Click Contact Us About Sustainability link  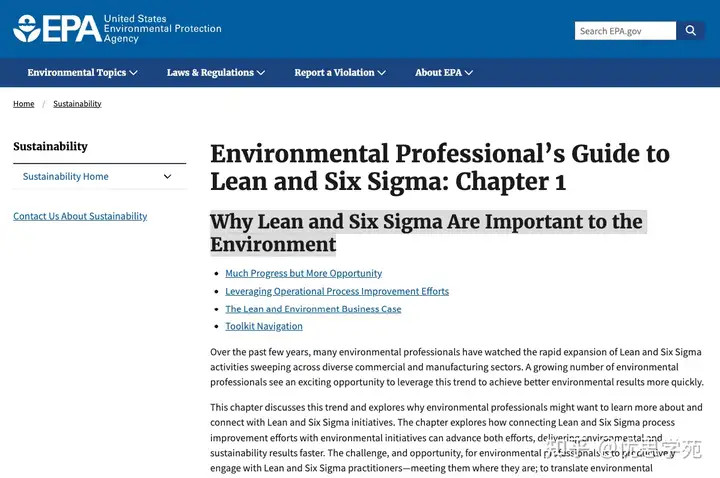[x=80, y=216]
